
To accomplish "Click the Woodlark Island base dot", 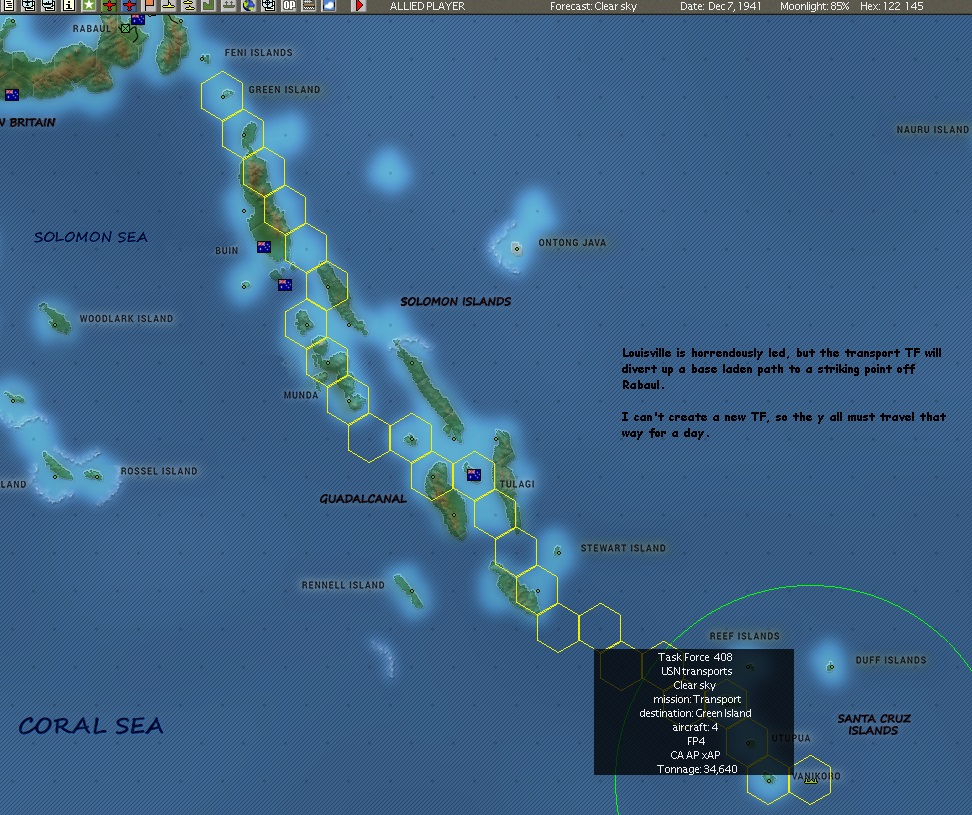I will click(x=55, y=324).
